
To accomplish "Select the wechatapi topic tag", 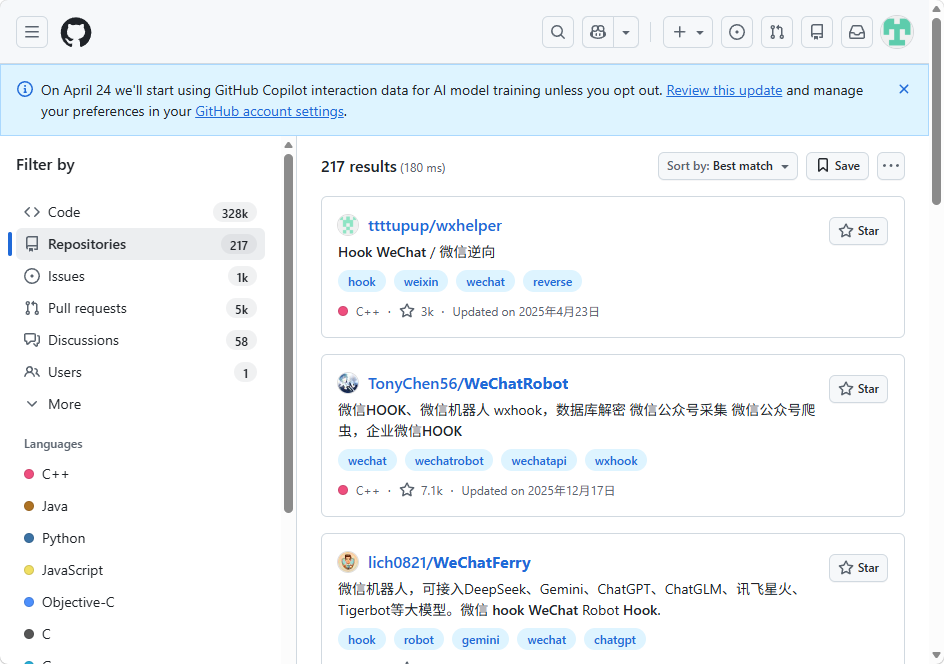I will coord(539,461).
